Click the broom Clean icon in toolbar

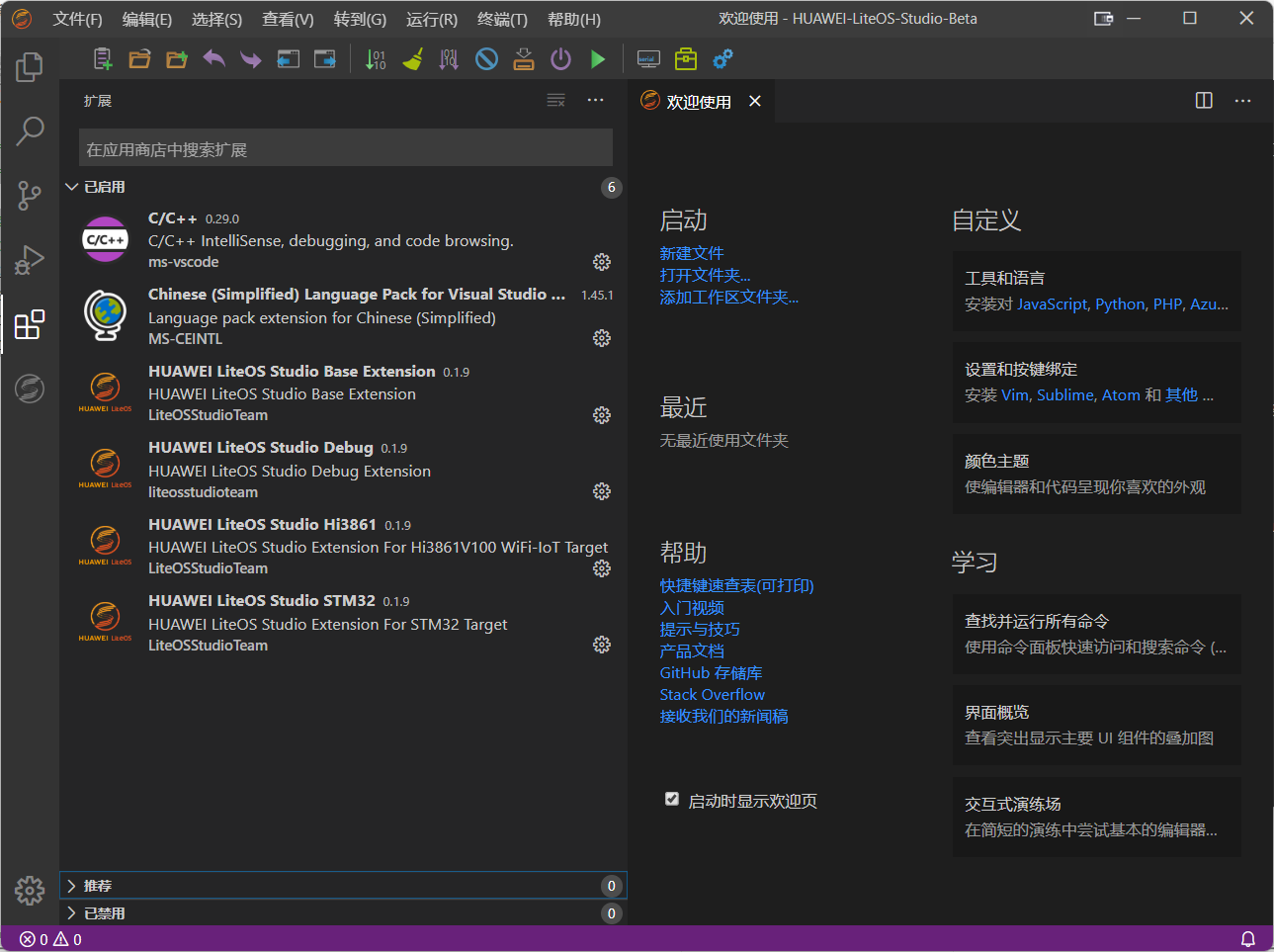click(x=412, y=59)
